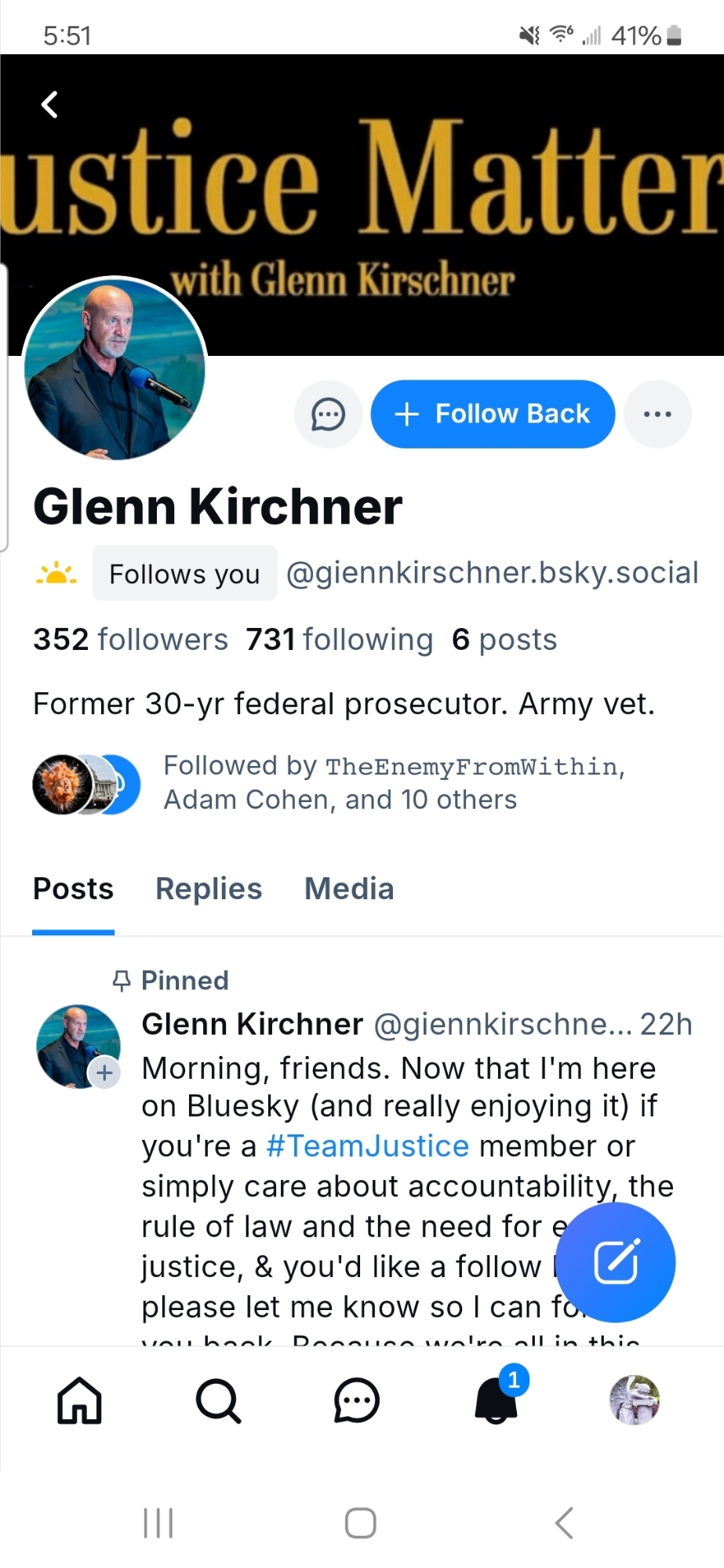View the 352 followers list

coord(130,640)
